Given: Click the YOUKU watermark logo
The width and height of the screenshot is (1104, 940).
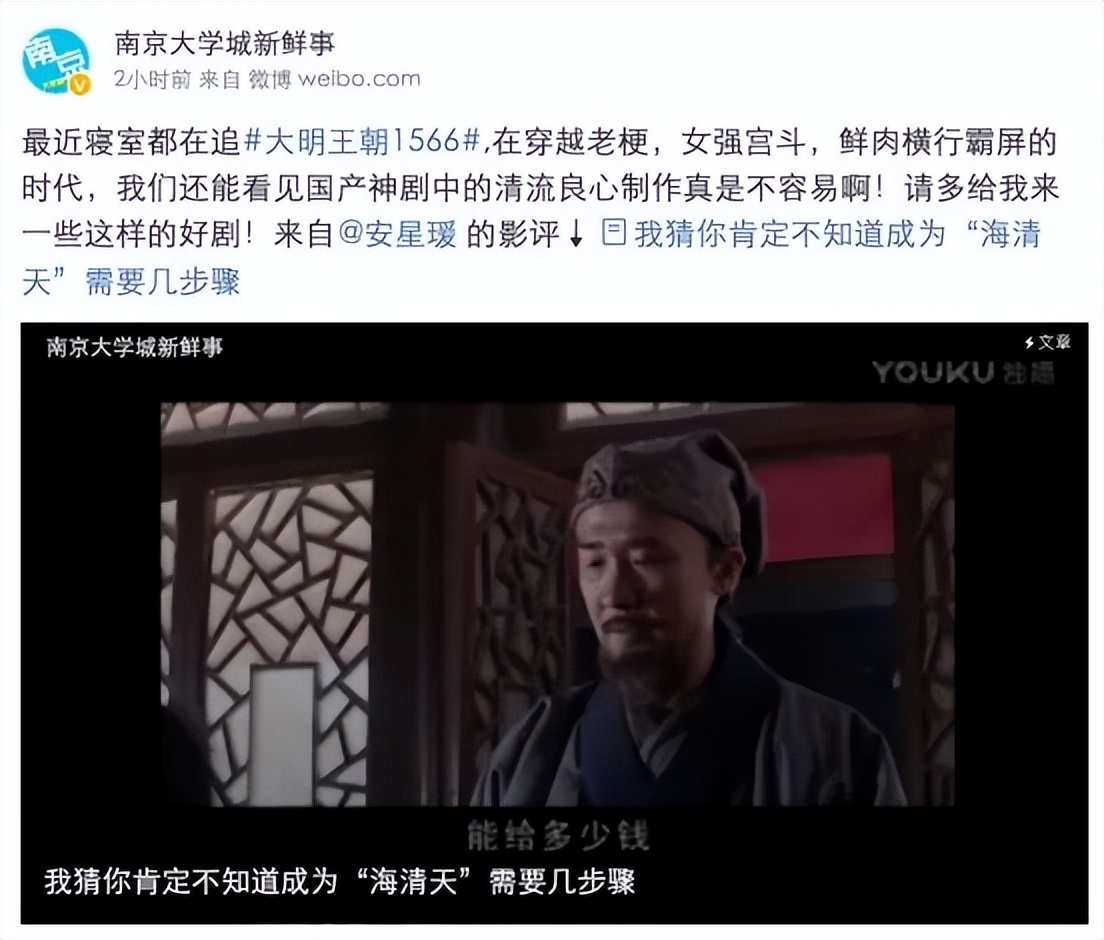Looking at the screenshot, I should tap(962, 372).
